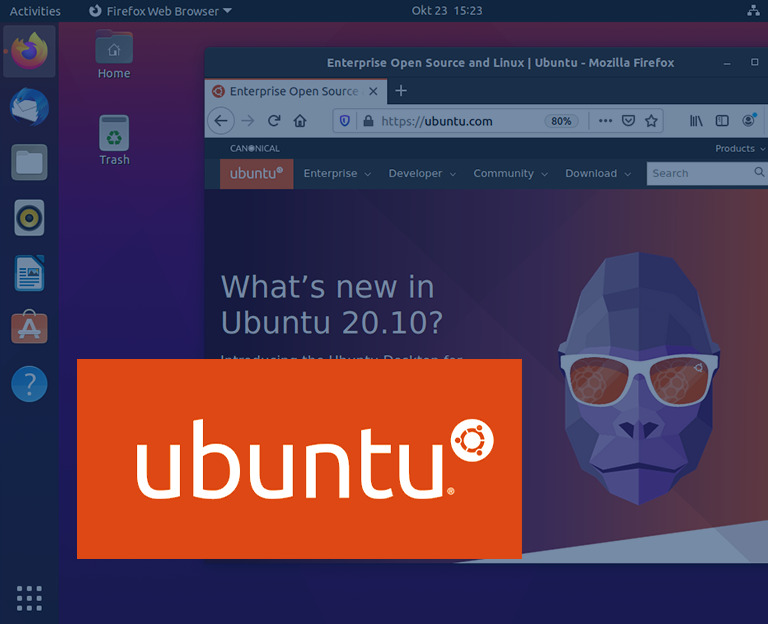Open the Canonical Products dropdown
This screenshot has height=624, width=768.
click(740, 148)
